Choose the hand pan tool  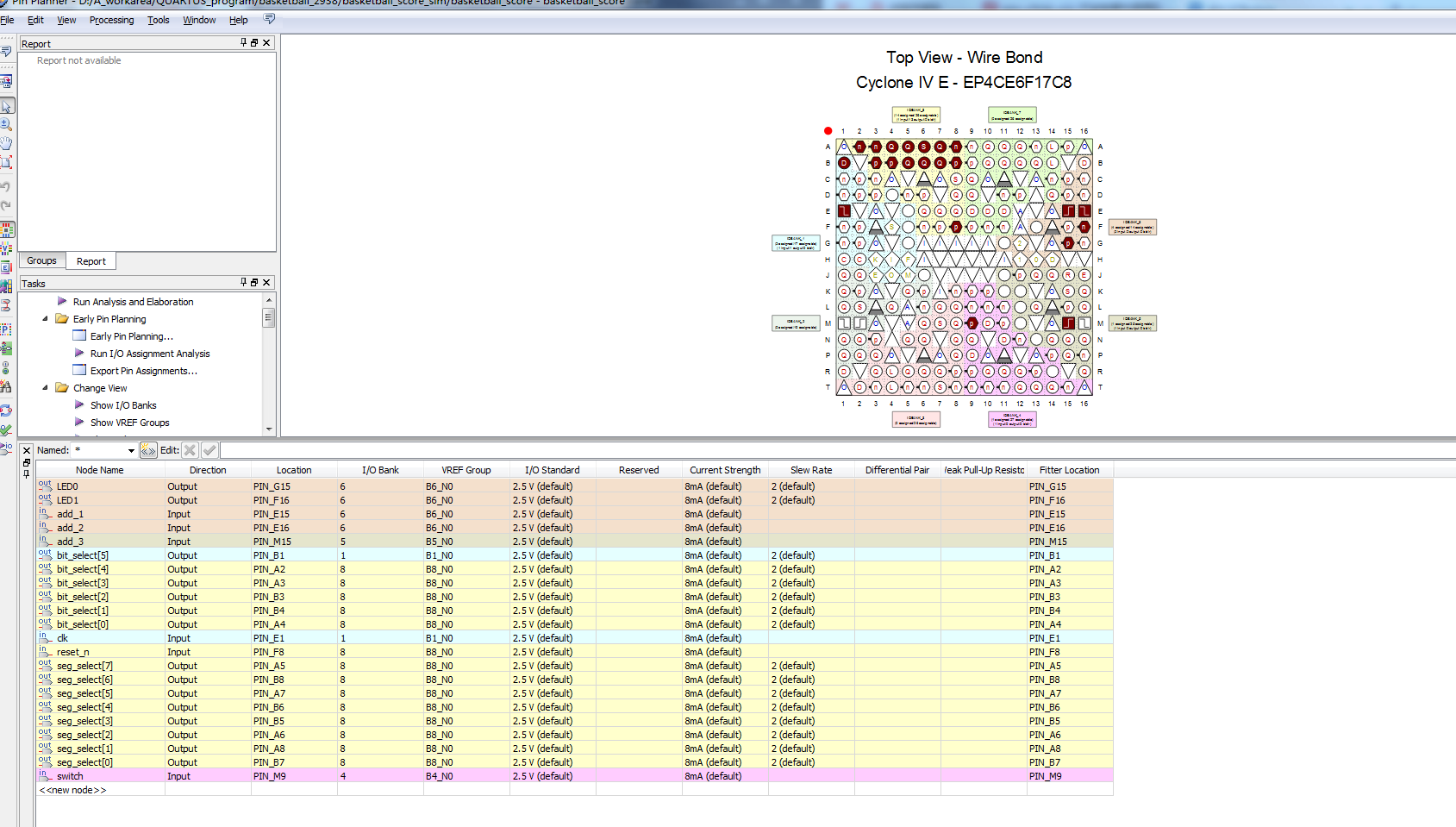pos(6,143)
